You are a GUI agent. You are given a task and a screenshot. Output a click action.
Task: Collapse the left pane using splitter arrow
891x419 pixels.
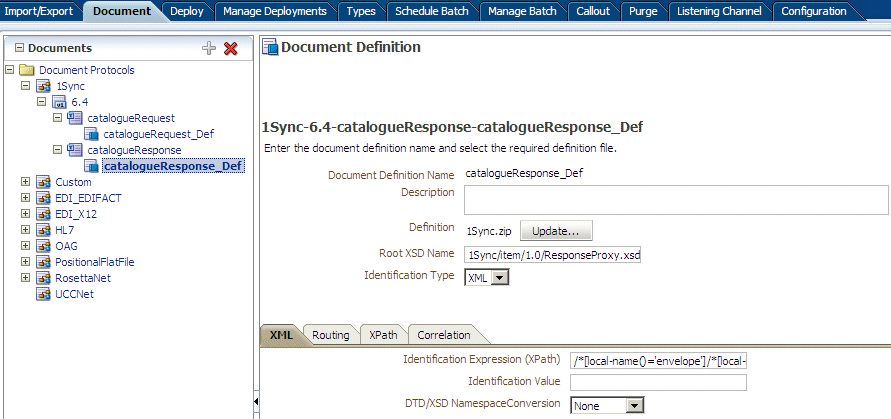point(256,401)
